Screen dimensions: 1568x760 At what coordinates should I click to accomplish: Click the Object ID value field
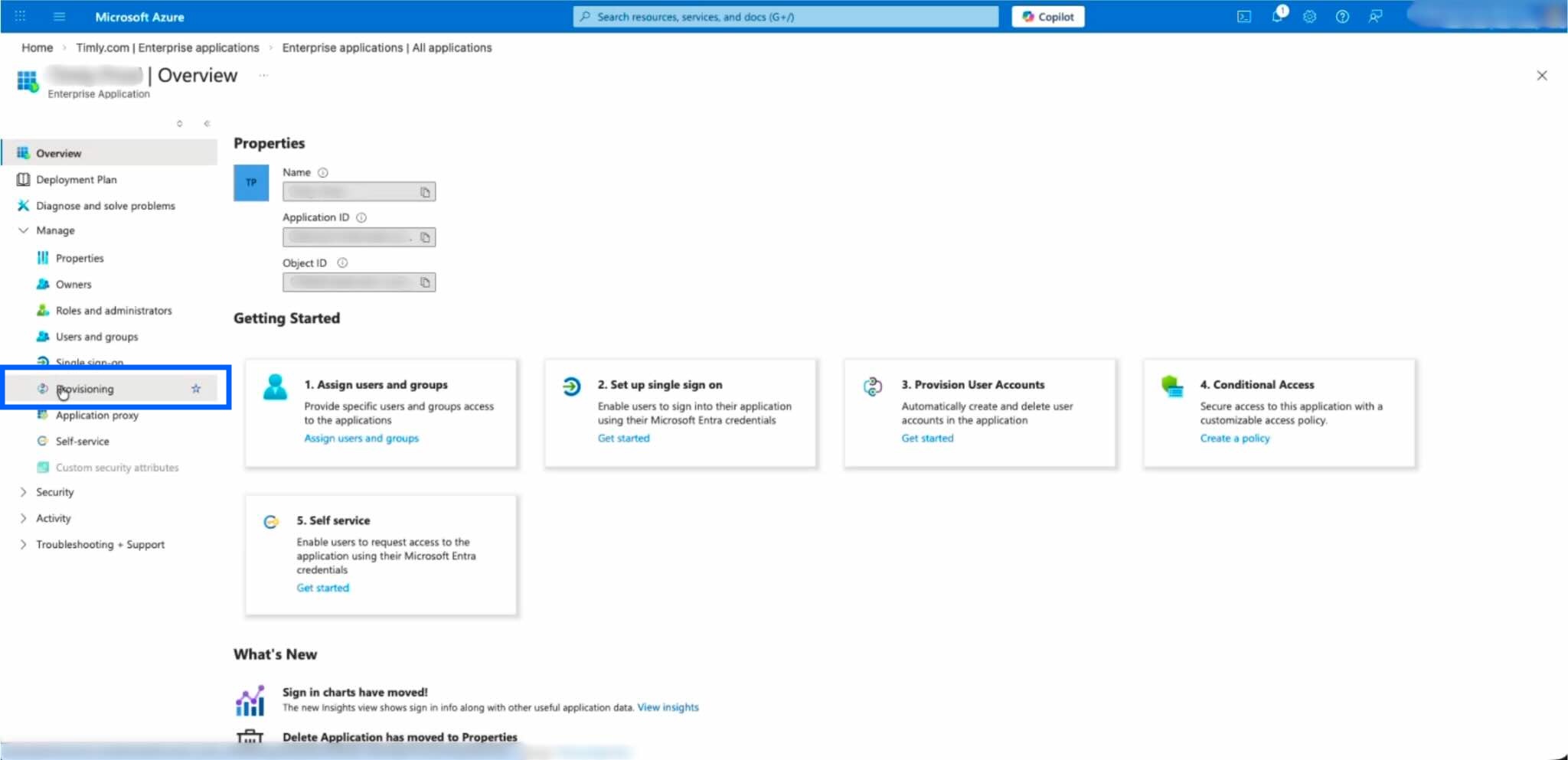(x=359, y=282)
